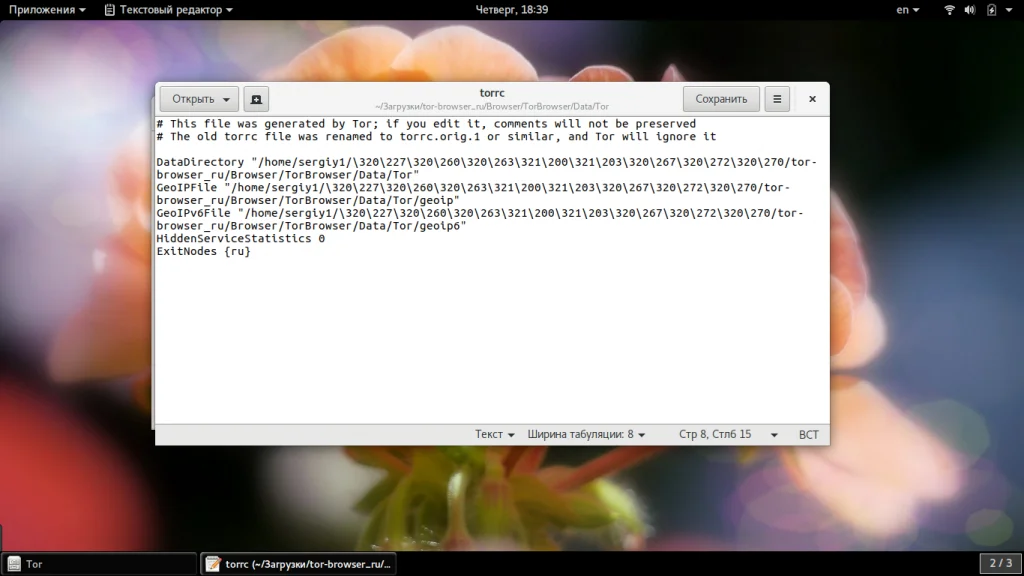
Task: Click the volume speaker icon
Action: tap(970, 10)
